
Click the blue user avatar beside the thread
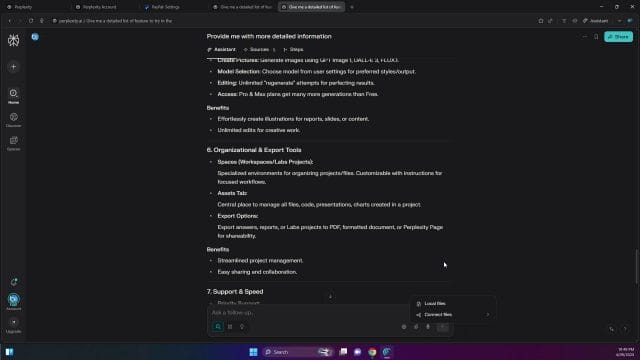point(35,37)
